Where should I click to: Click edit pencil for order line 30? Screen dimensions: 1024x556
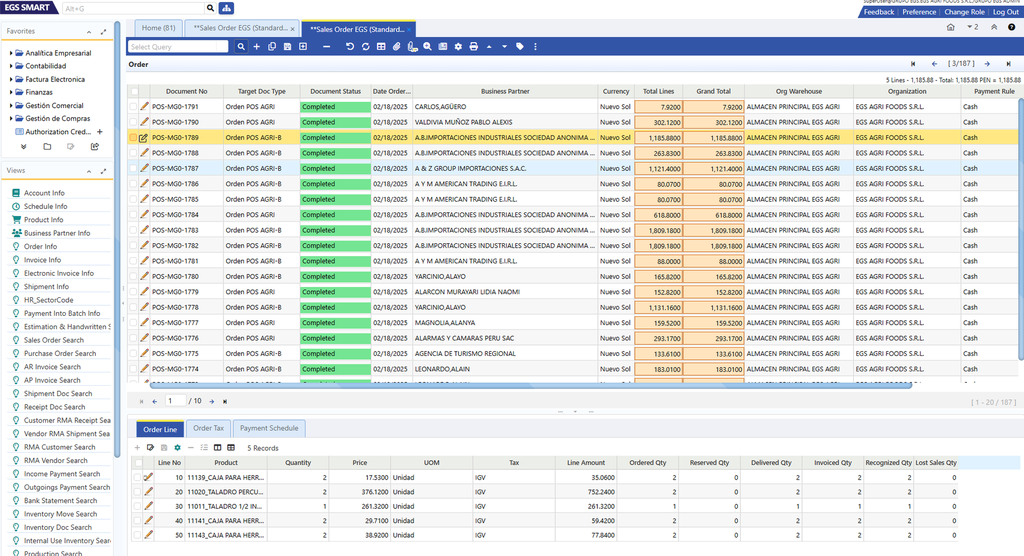[148, 506]
